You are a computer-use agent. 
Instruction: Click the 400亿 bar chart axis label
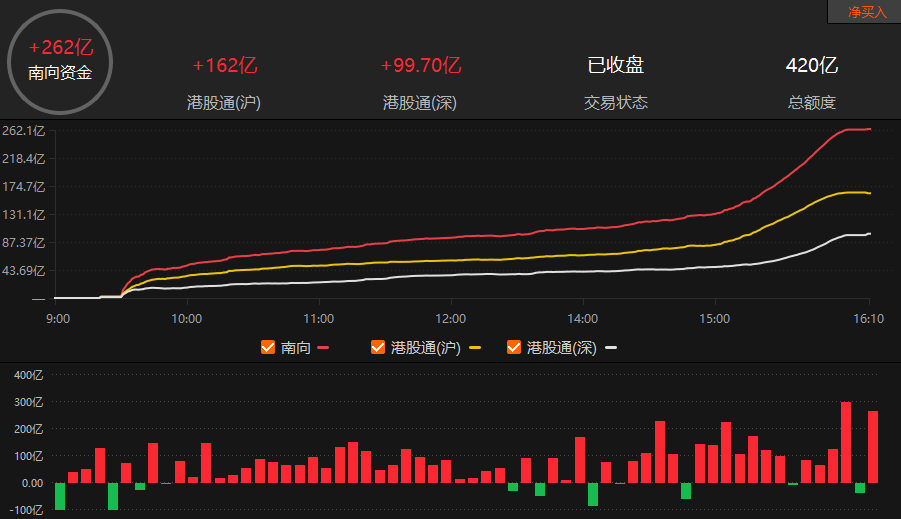click(29, 375)
